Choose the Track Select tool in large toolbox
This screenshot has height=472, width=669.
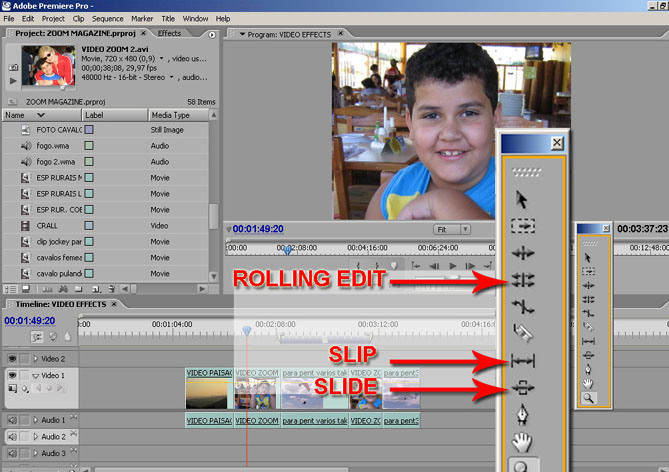[523, 226]
